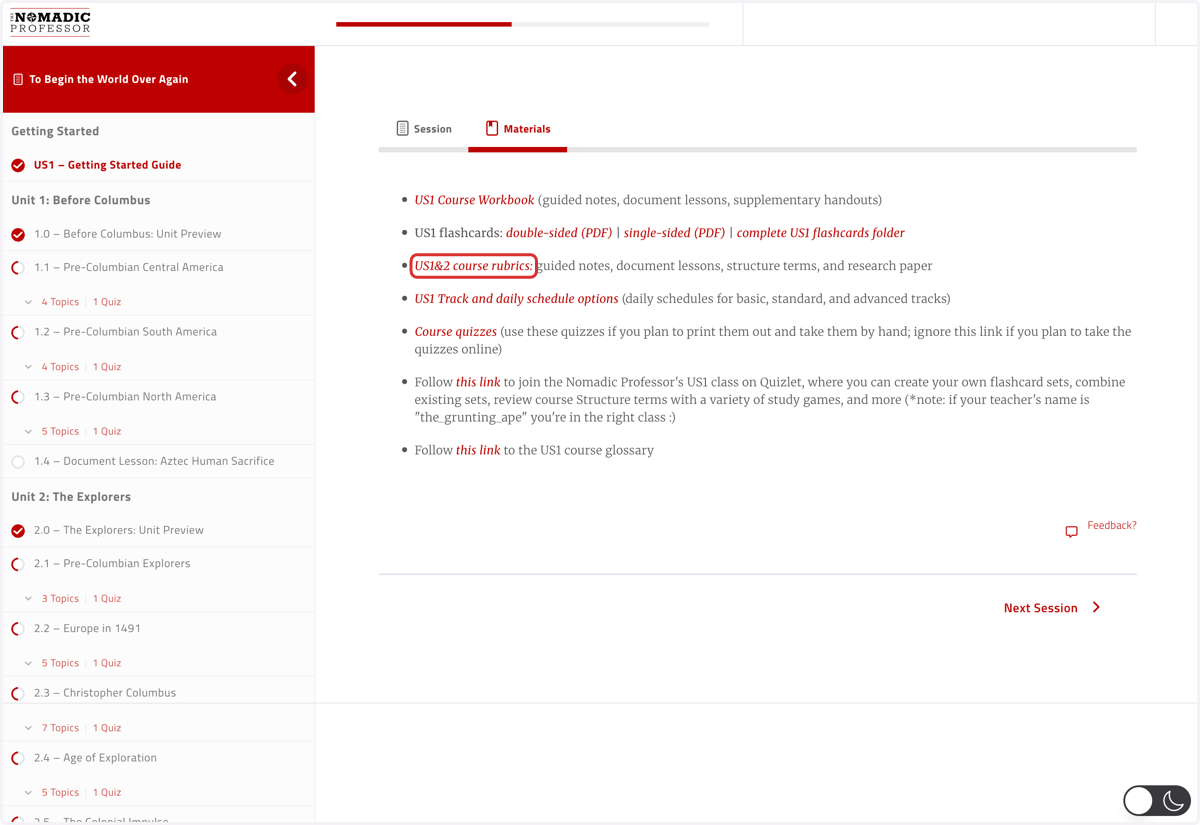This screenshot has width=1200, height=825.
Task: Follow 'this link' to join Quizlet class
Action: (478, 382)
